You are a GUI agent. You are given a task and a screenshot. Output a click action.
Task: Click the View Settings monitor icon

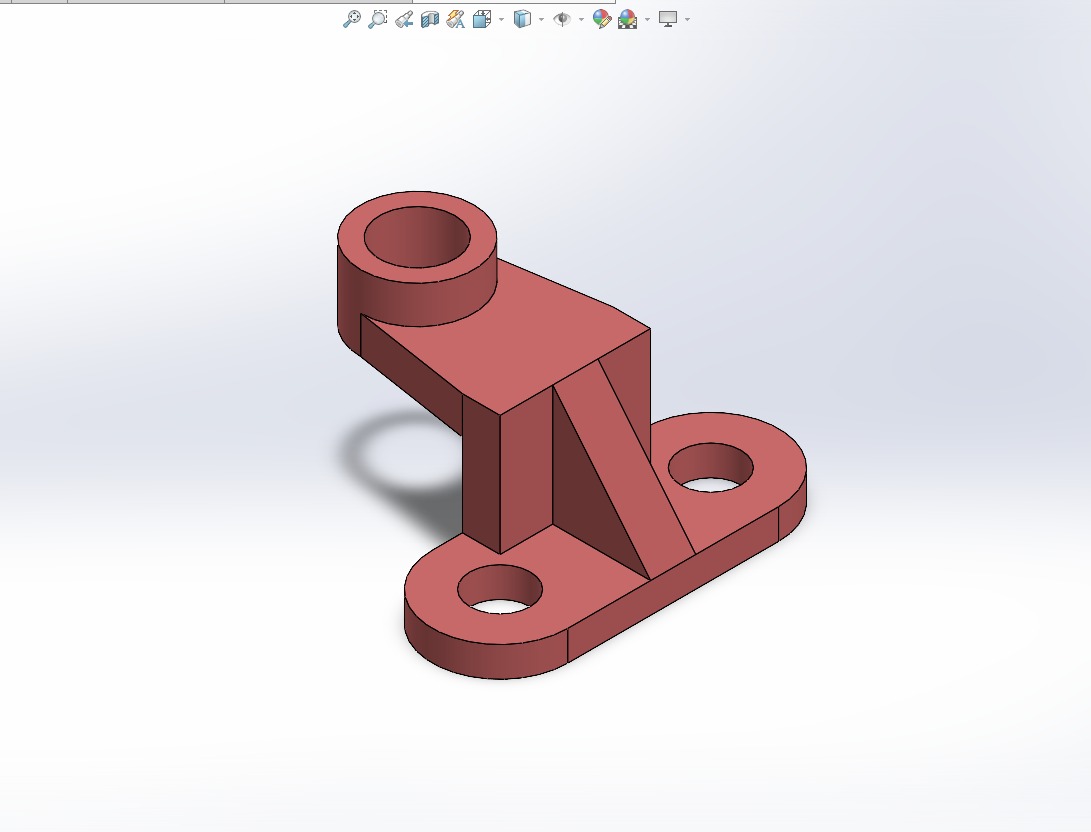click(668, 19)
